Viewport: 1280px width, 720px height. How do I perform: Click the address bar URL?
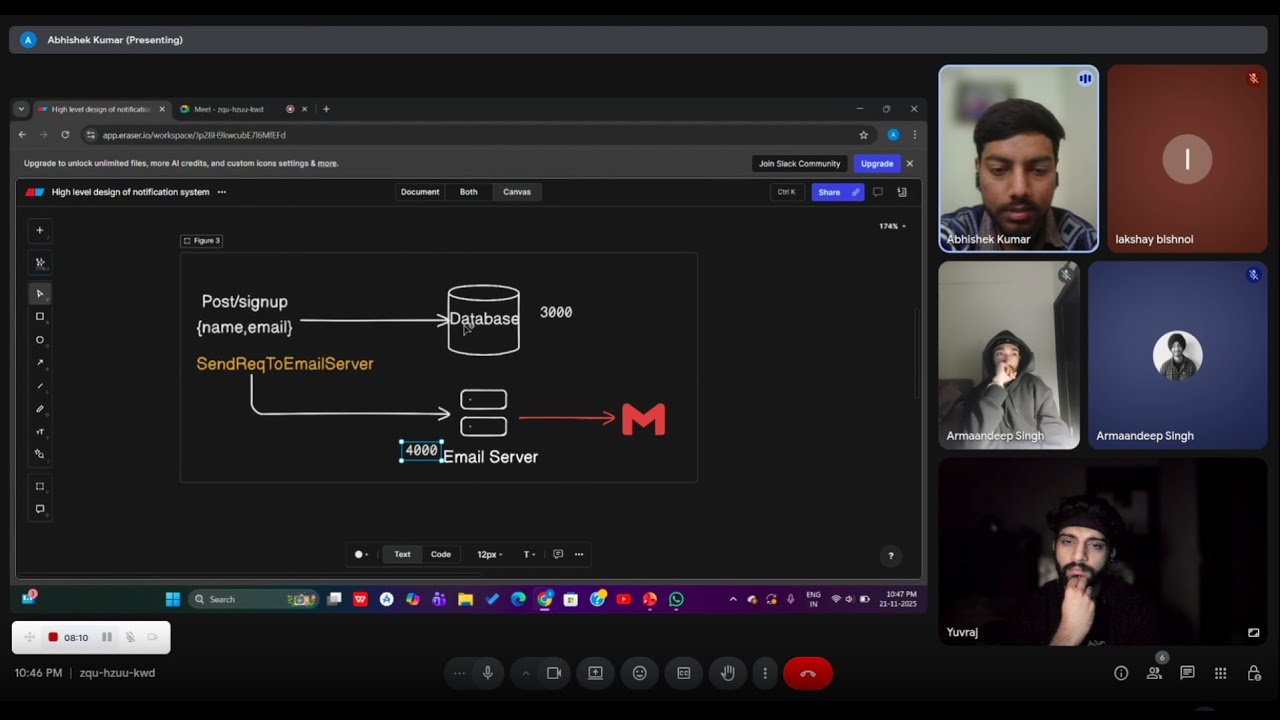tap(194, 135)
